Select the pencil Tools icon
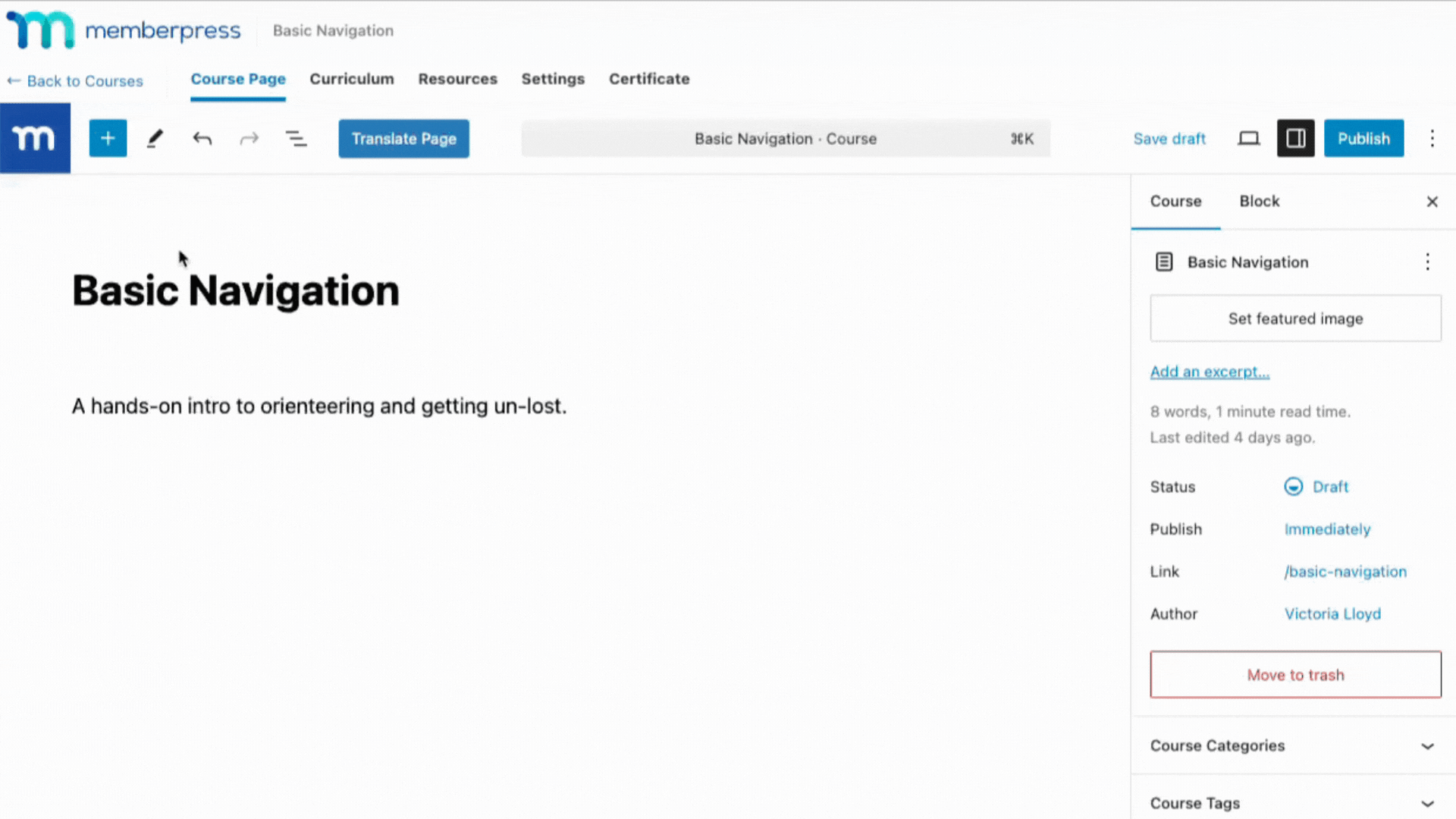 coord(155,139)
